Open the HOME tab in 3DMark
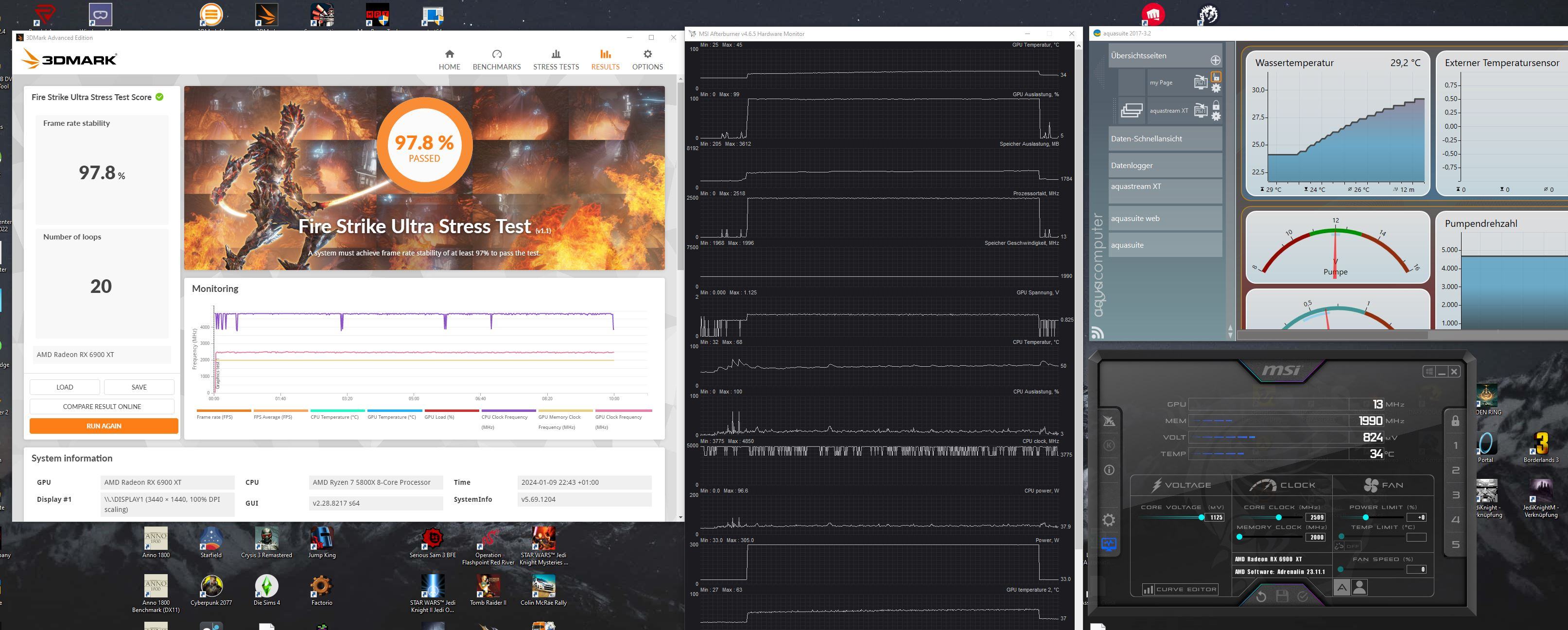 coord(449,60)
